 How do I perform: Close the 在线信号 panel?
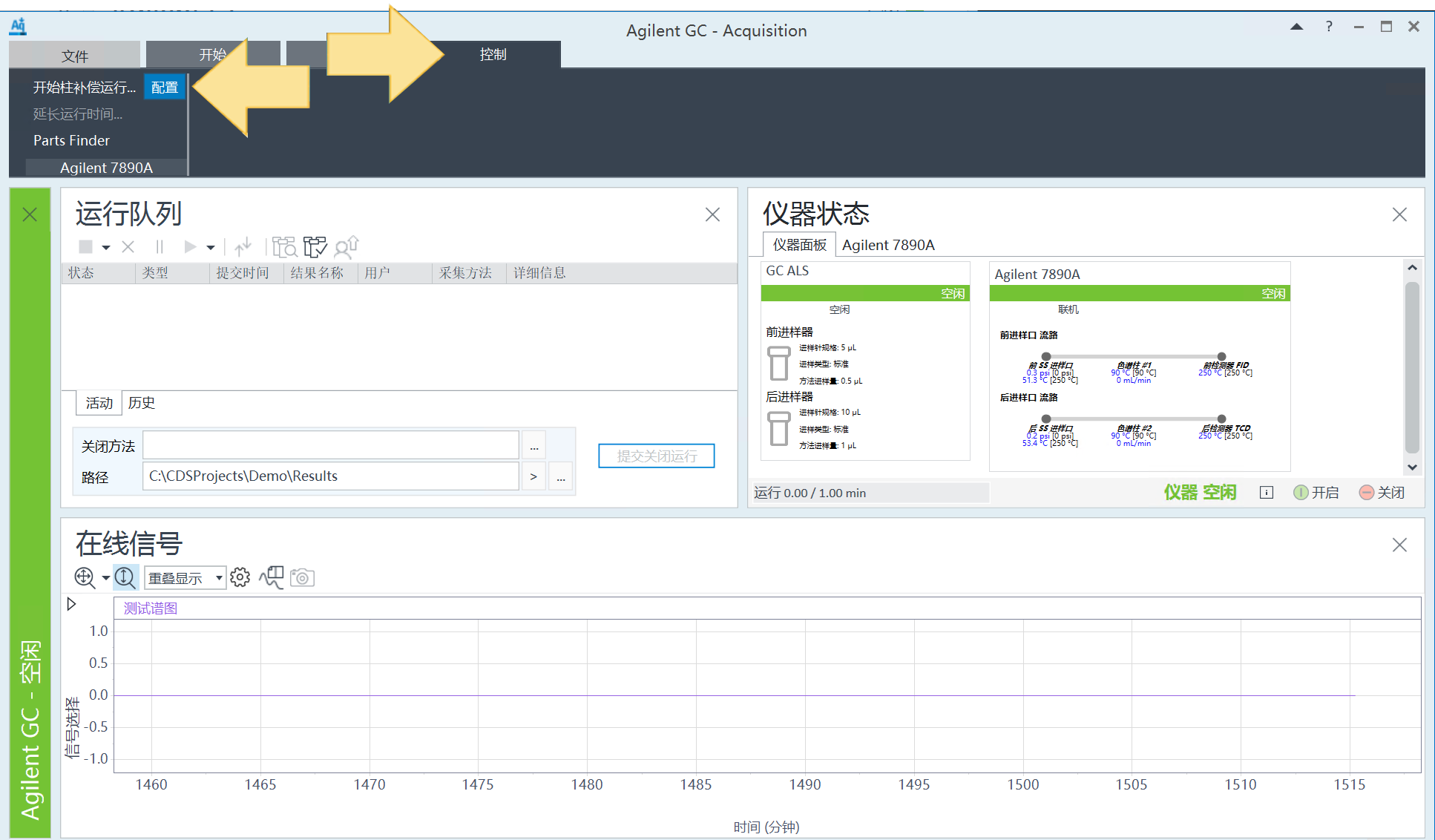click(1399, 545)
